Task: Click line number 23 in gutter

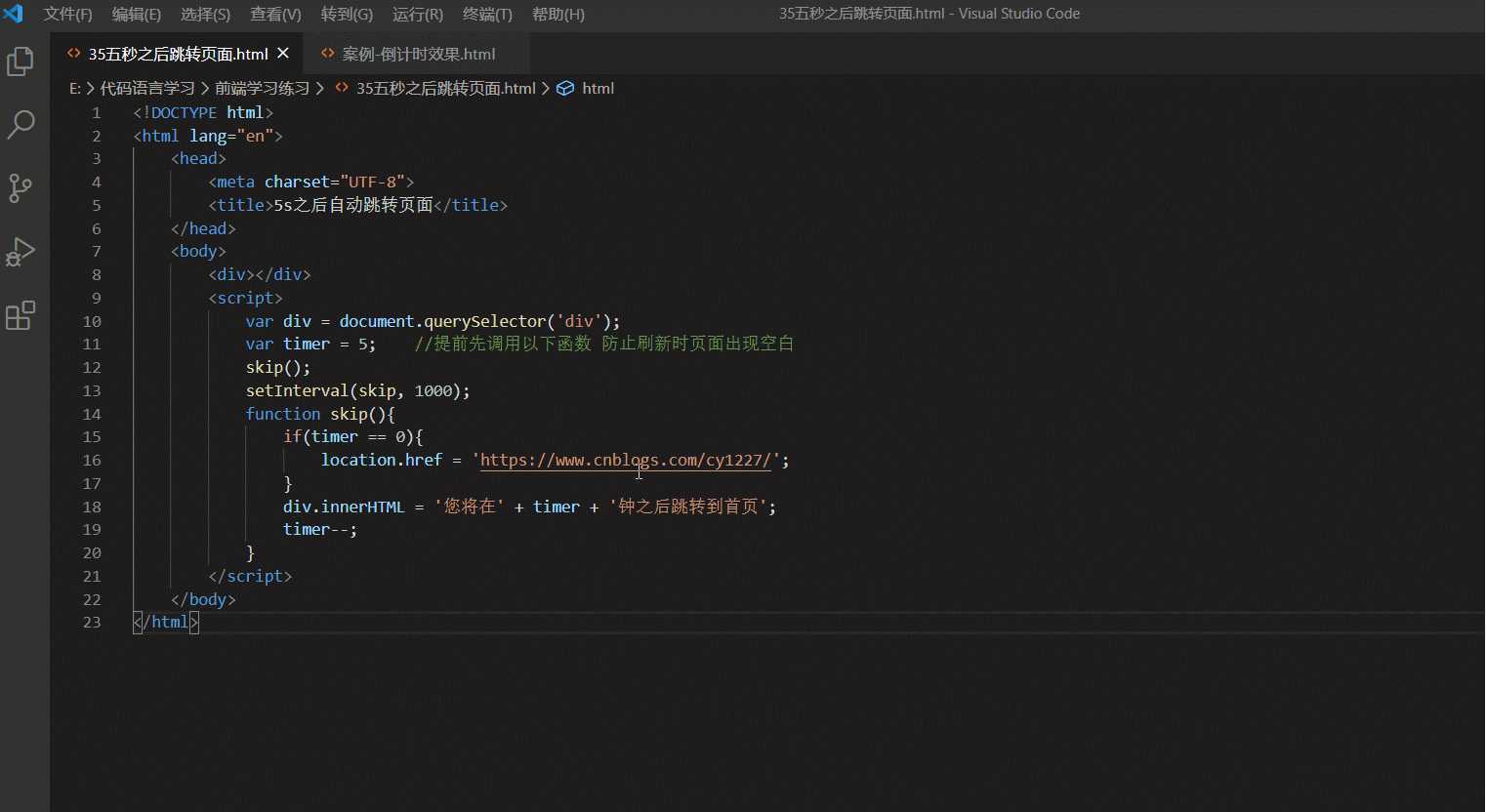Action: tap(92, 622)
